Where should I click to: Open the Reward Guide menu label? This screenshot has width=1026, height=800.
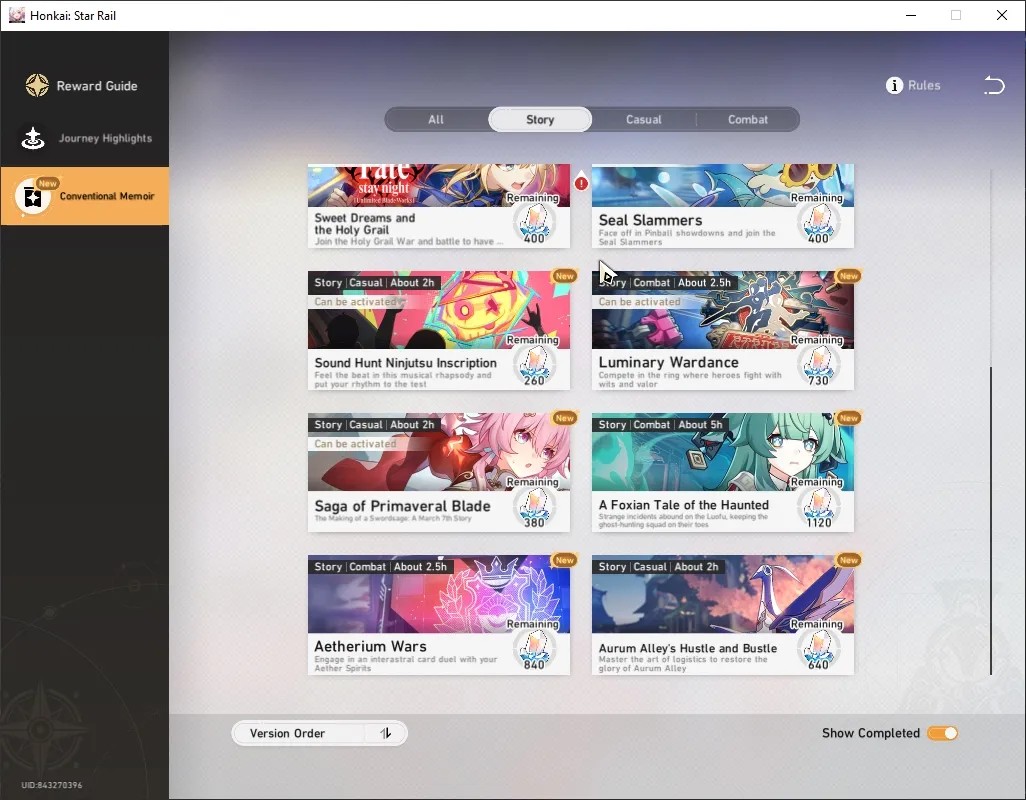point(97,86)
